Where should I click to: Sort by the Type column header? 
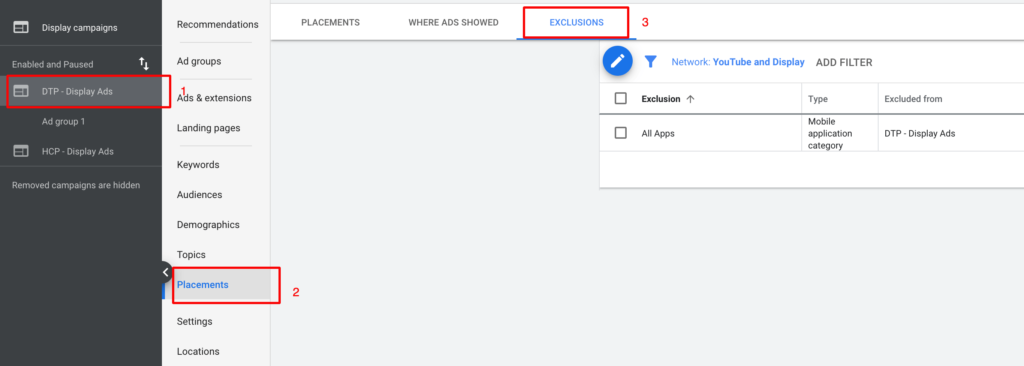[818, 99]
